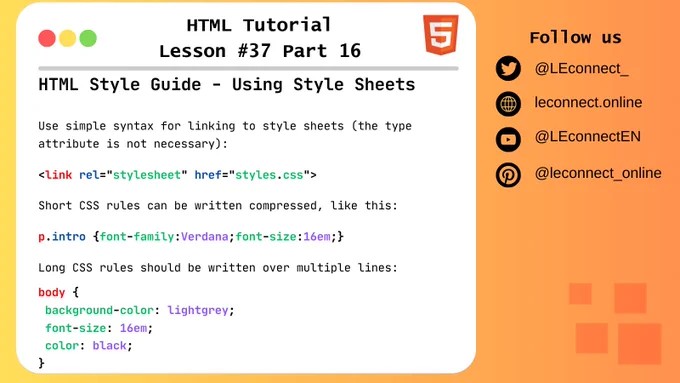The width and height of the screenshot is (680, 383).
Task: Click the green window dot
Action: (88, 38)
